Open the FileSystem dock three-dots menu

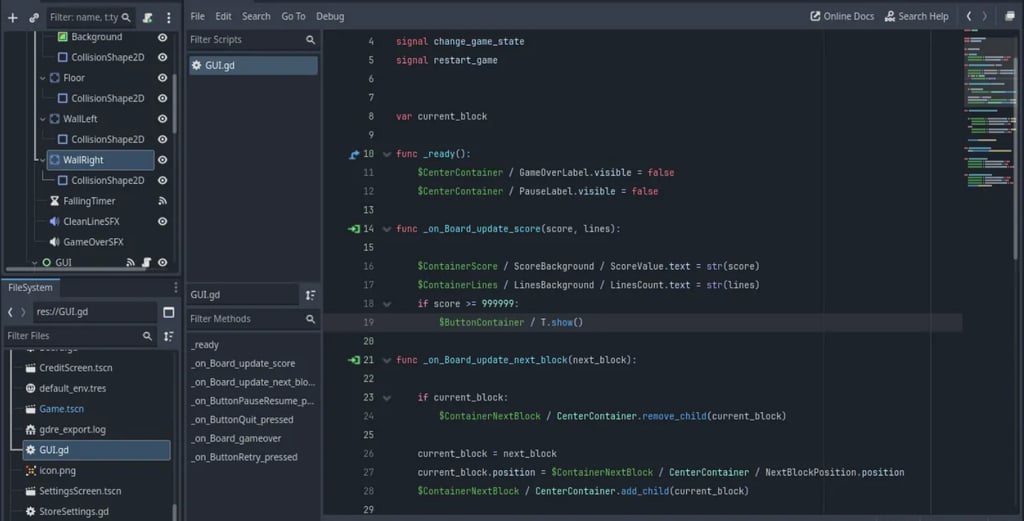tap(175, 288)
